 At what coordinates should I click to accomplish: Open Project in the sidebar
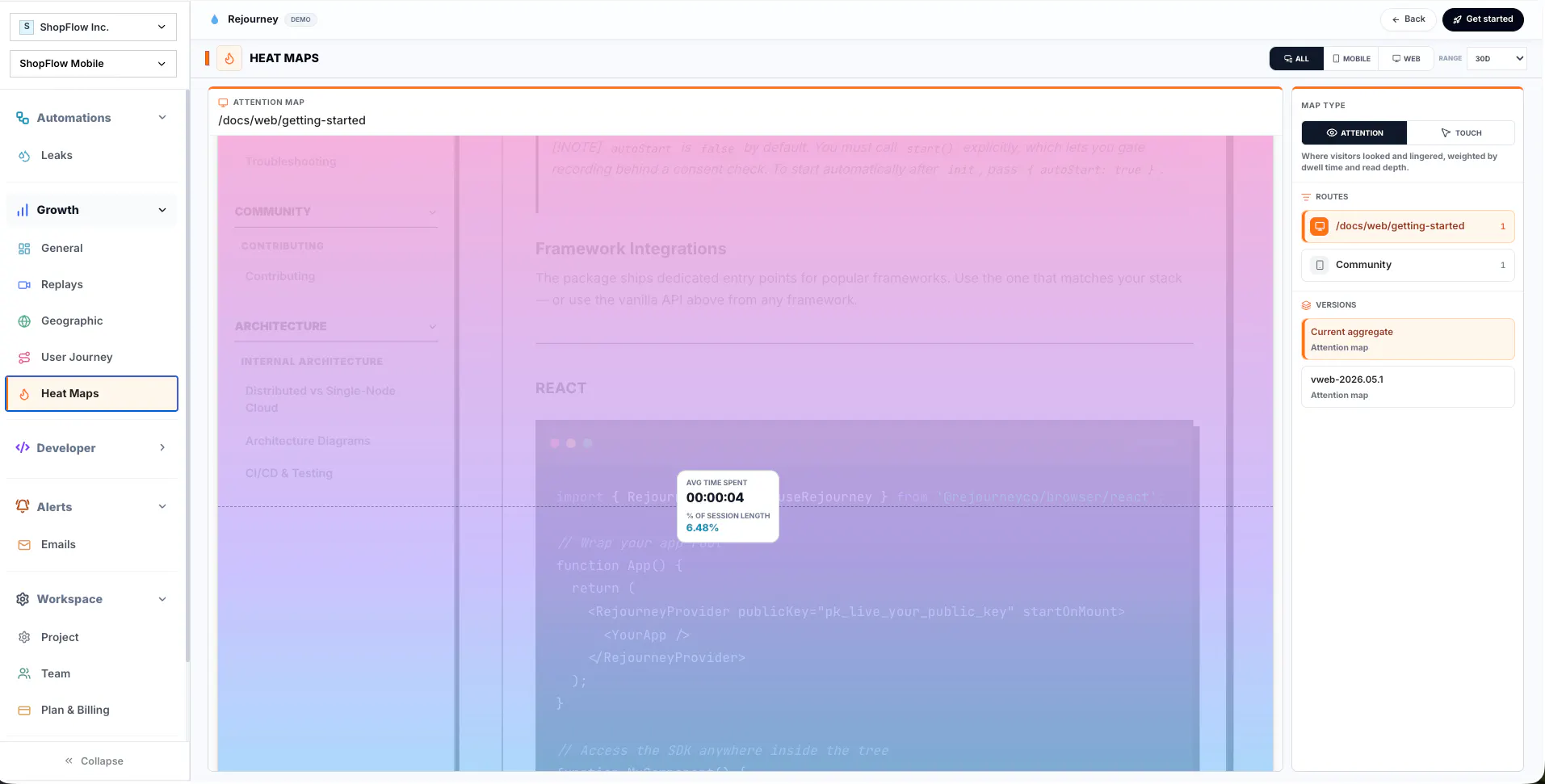tap(92, 638)
